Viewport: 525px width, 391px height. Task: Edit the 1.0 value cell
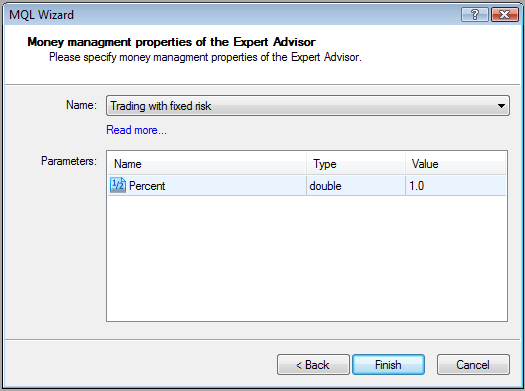pos(455,186)
